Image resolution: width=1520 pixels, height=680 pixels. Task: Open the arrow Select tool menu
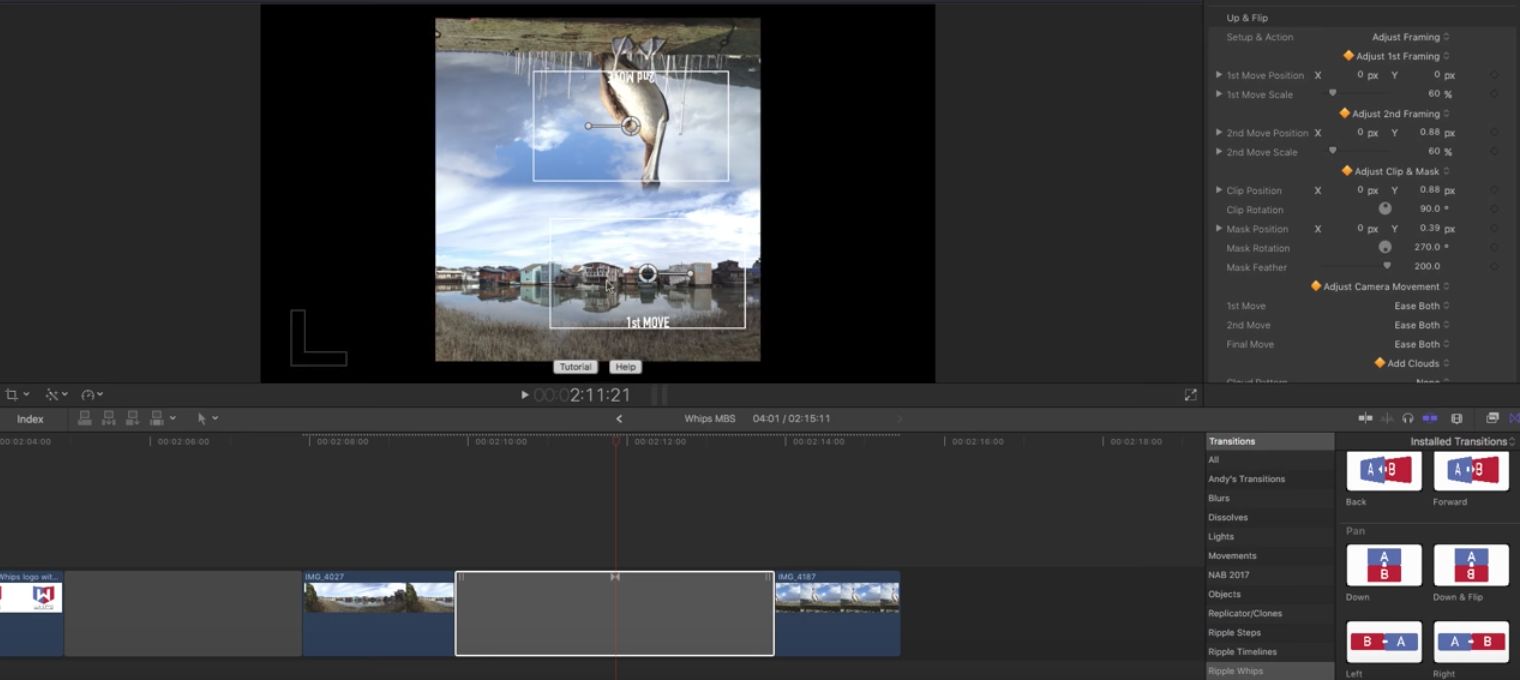207,418
